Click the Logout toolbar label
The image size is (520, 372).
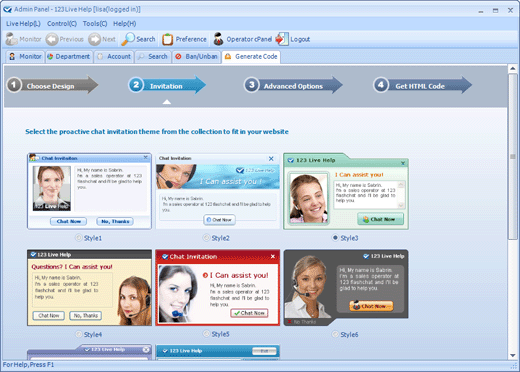(x=300, y=39)
